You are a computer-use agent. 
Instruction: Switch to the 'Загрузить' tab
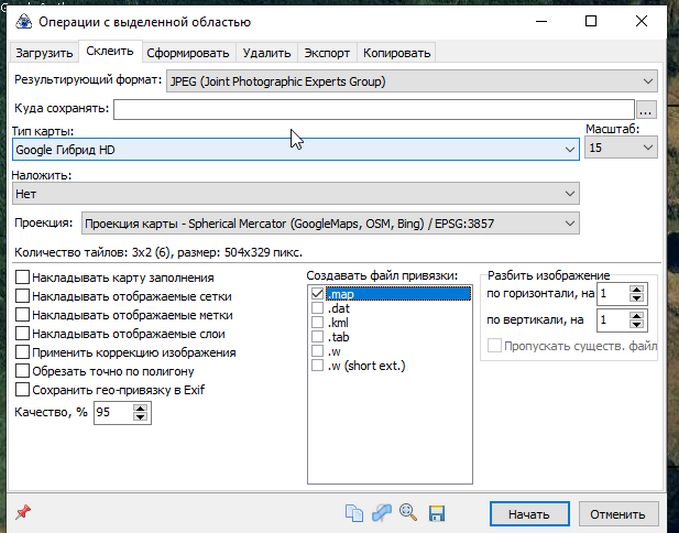pos(44,53)
